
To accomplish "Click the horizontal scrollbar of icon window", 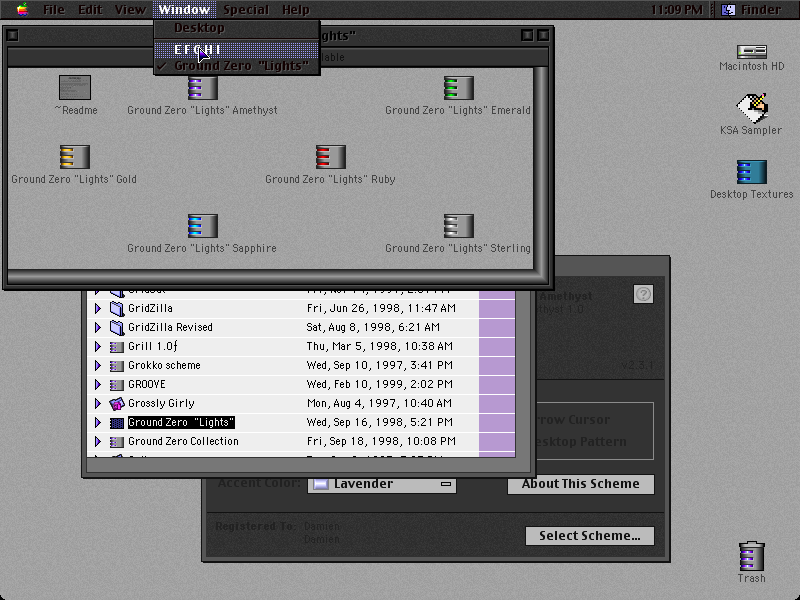I will pyautogui.click(x=270, y=276).
